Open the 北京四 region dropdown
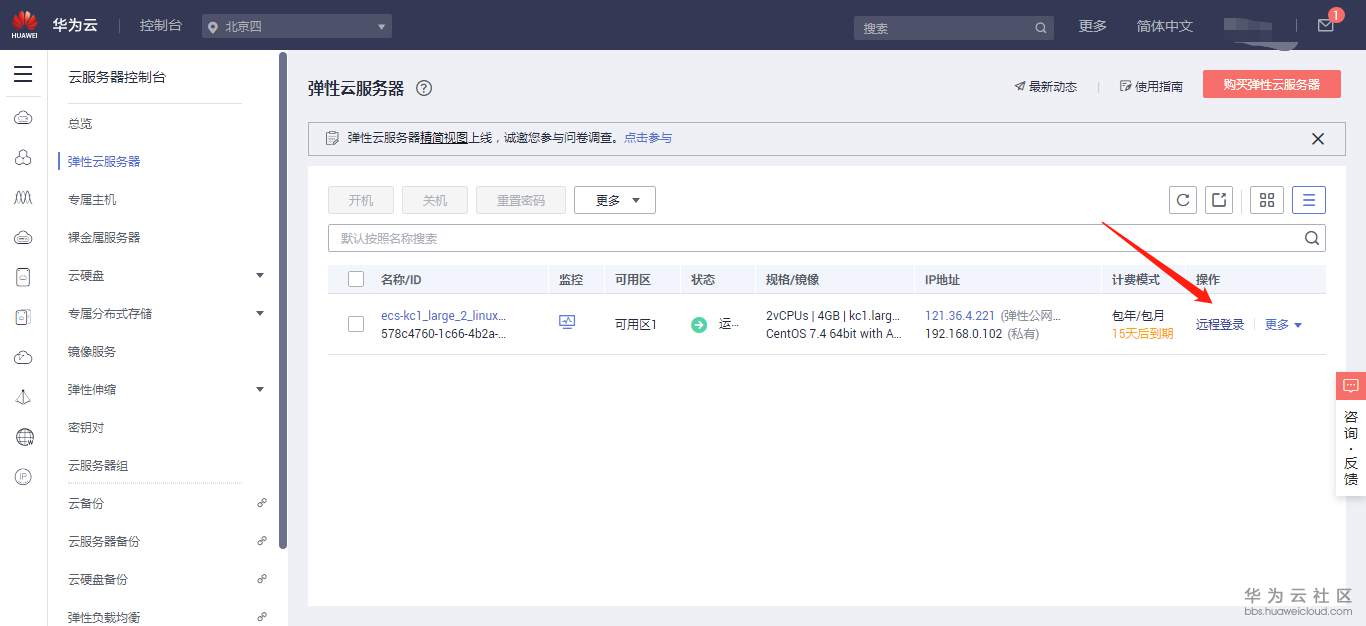The image size is (1366, 626). pos(297,27)
